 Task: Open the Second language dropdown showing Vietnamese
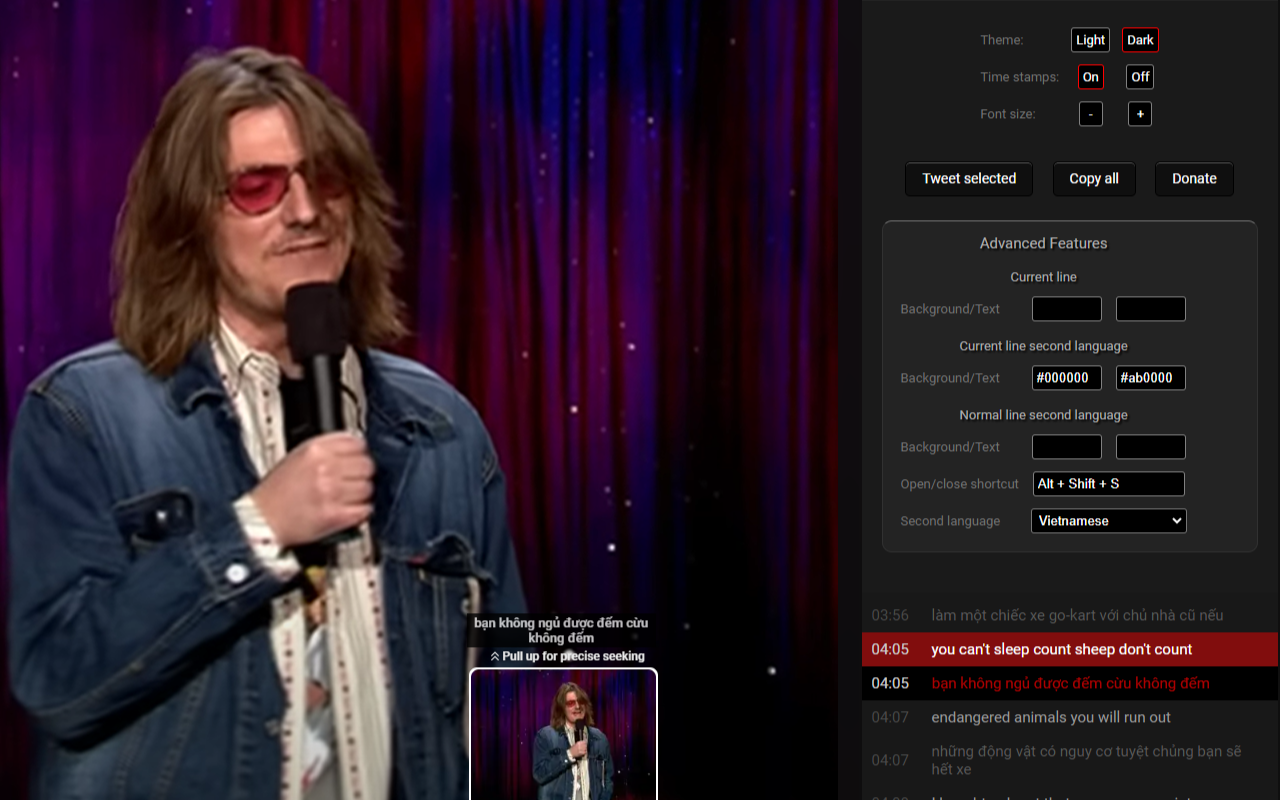pyautogui.click(x=1108, y=521)
